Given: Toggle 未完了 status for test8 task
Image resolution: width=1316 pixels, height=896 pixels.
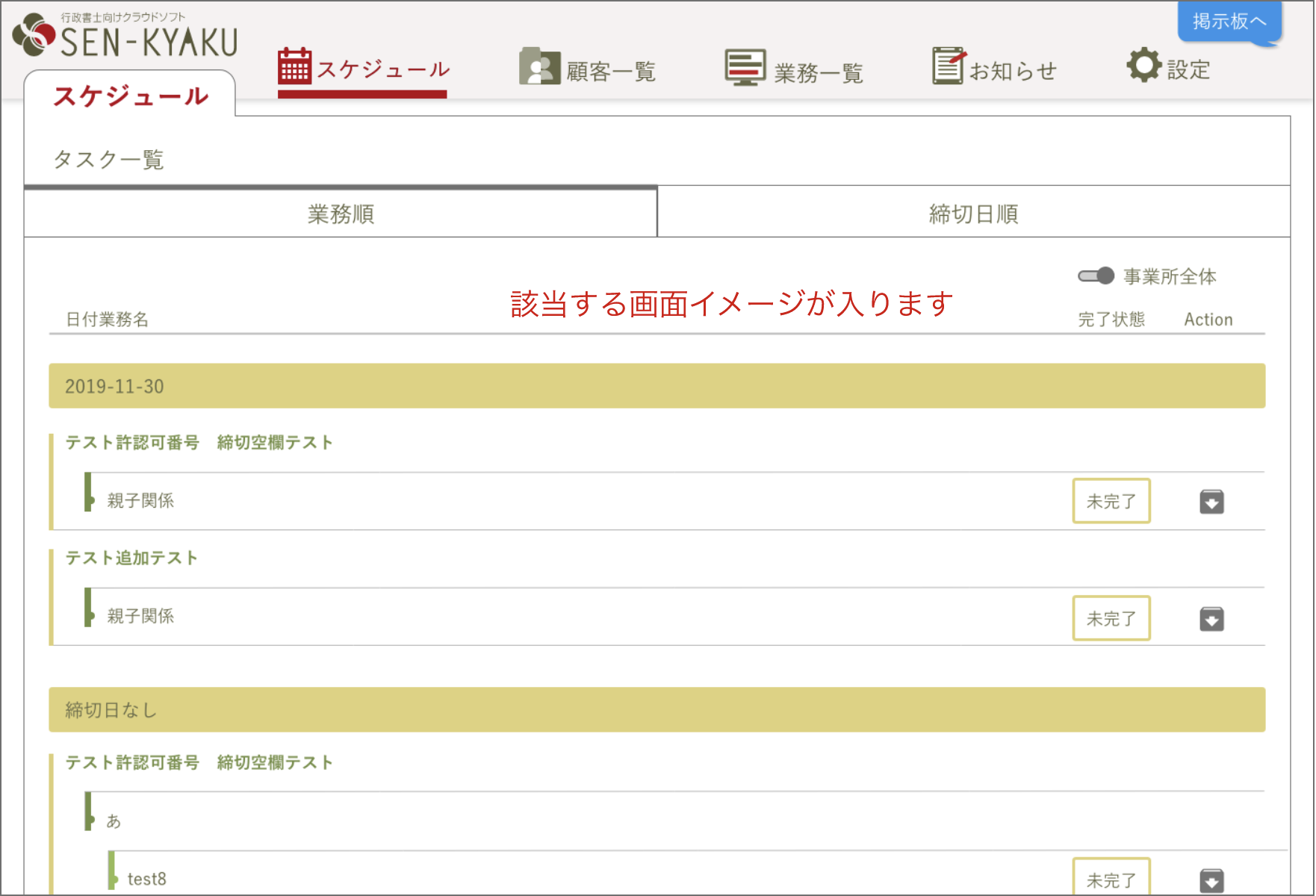Looking at the screenshot, I should coord(1111,878).
